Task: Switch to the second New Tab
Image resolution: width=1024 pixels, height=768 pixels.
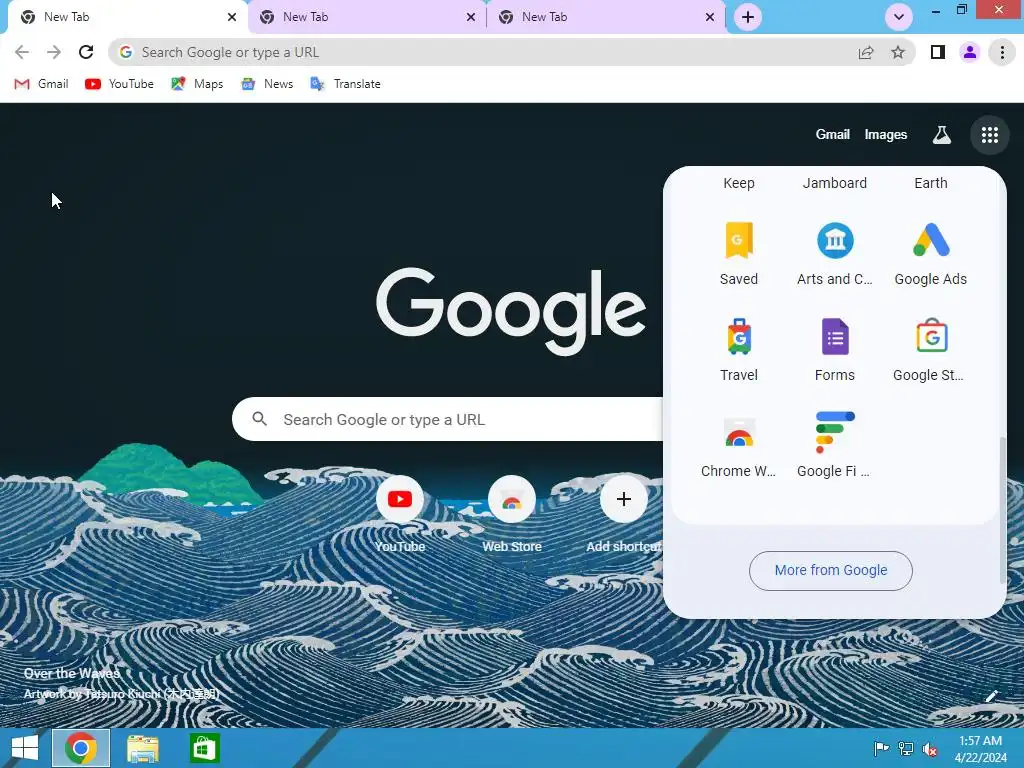Action: pyautogui.click(x=367, y=17)
